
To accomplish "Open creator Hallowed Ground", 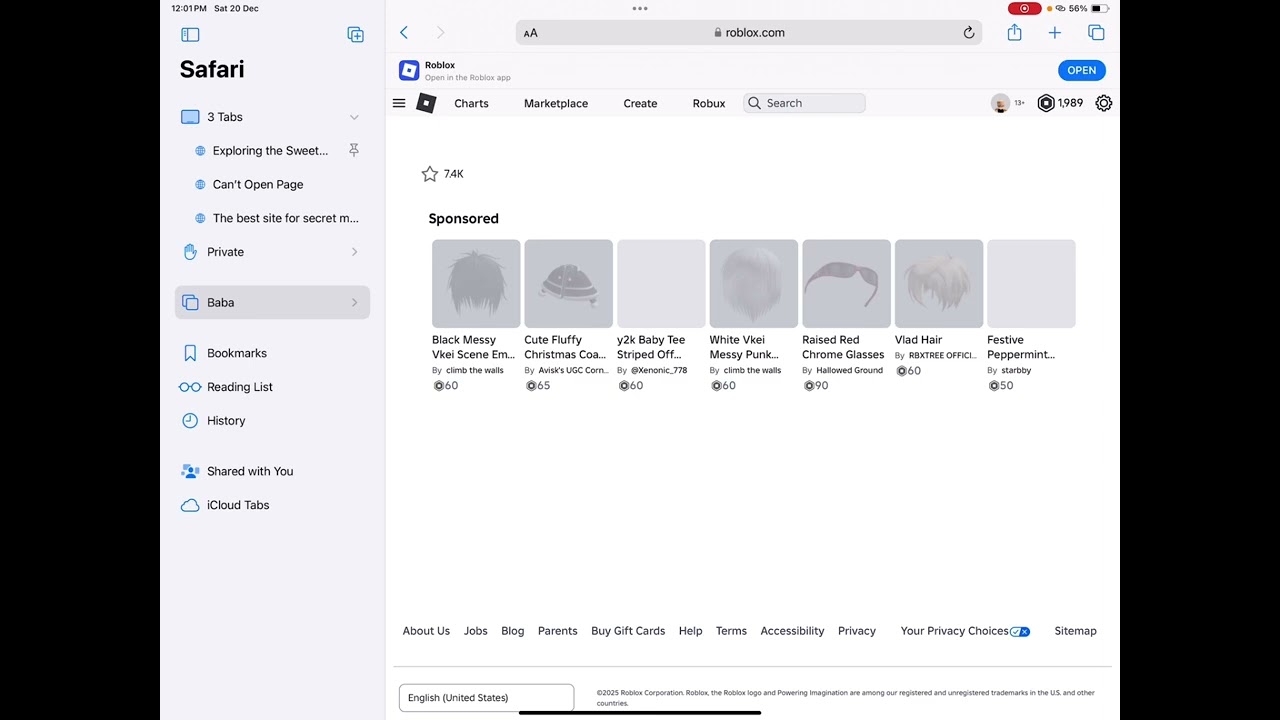I will point(849,370).
